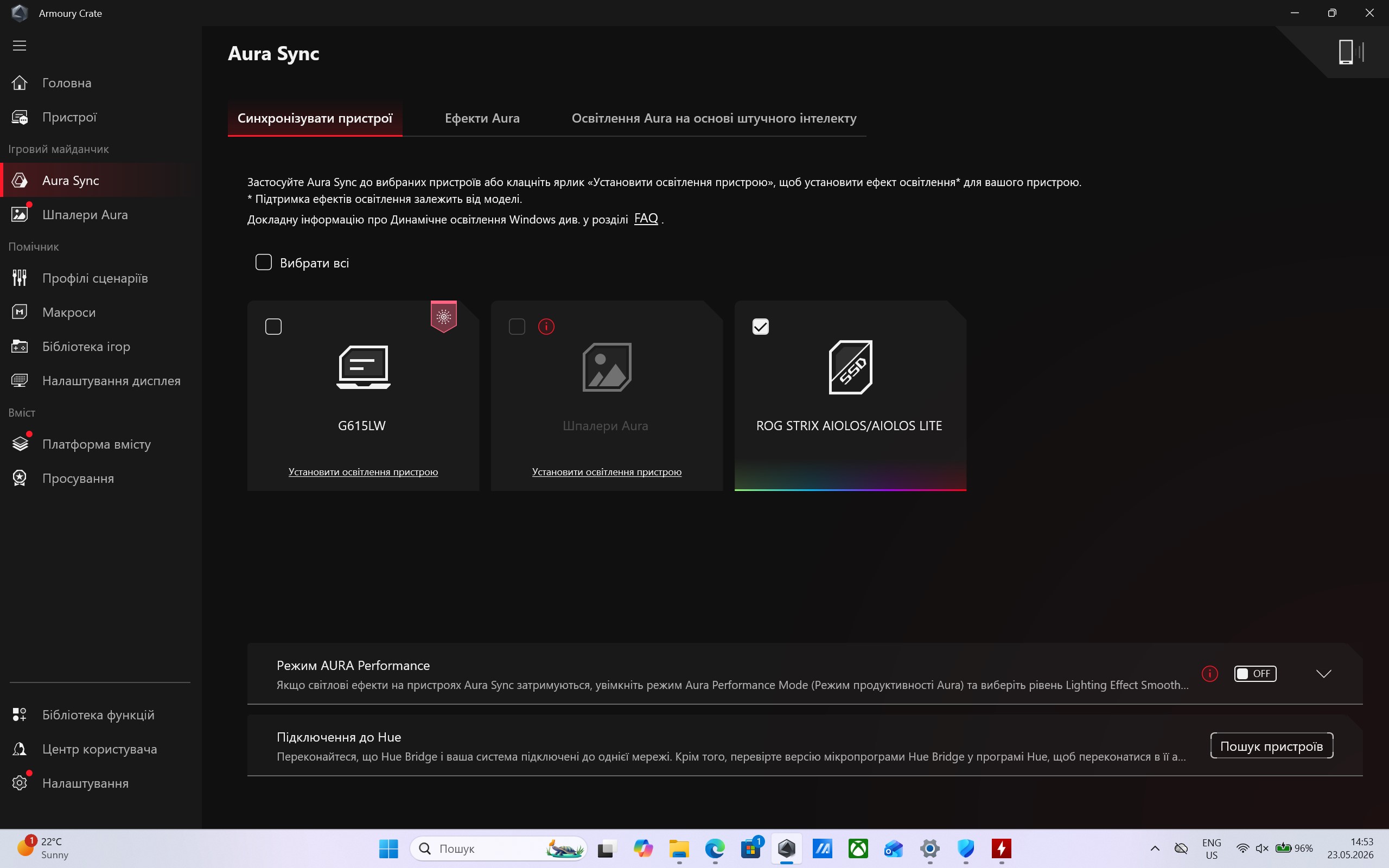Open ENG US language switcher

pyautogui.click(x=1211, y=848)
